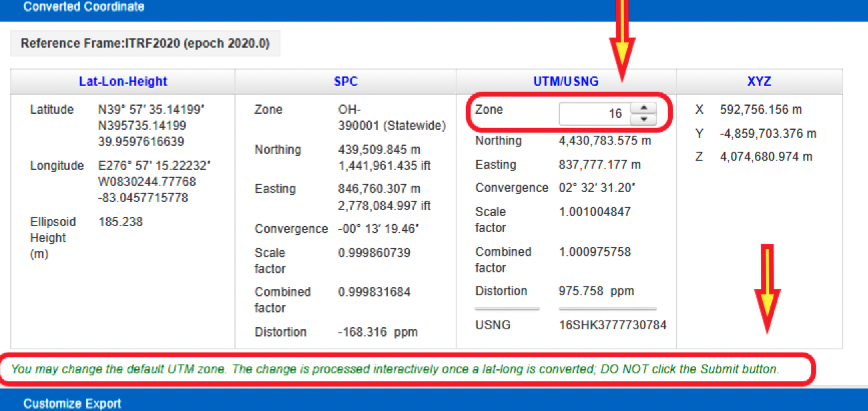868x411 pixels.
Task: Click the Reference Frame ITRF2020 label
Action: pos(145,44)
